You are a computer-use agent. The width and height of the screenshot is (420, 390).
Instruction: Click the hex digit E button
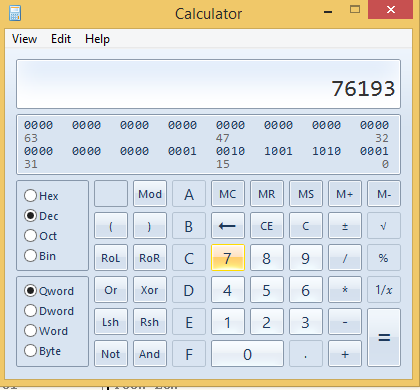[189, 322]
